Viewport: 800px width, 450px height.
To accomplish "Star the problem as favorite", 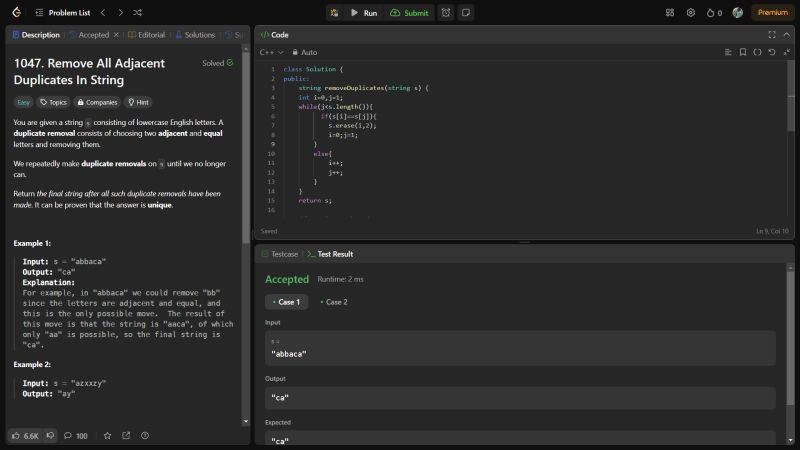I will click(107, 436).
